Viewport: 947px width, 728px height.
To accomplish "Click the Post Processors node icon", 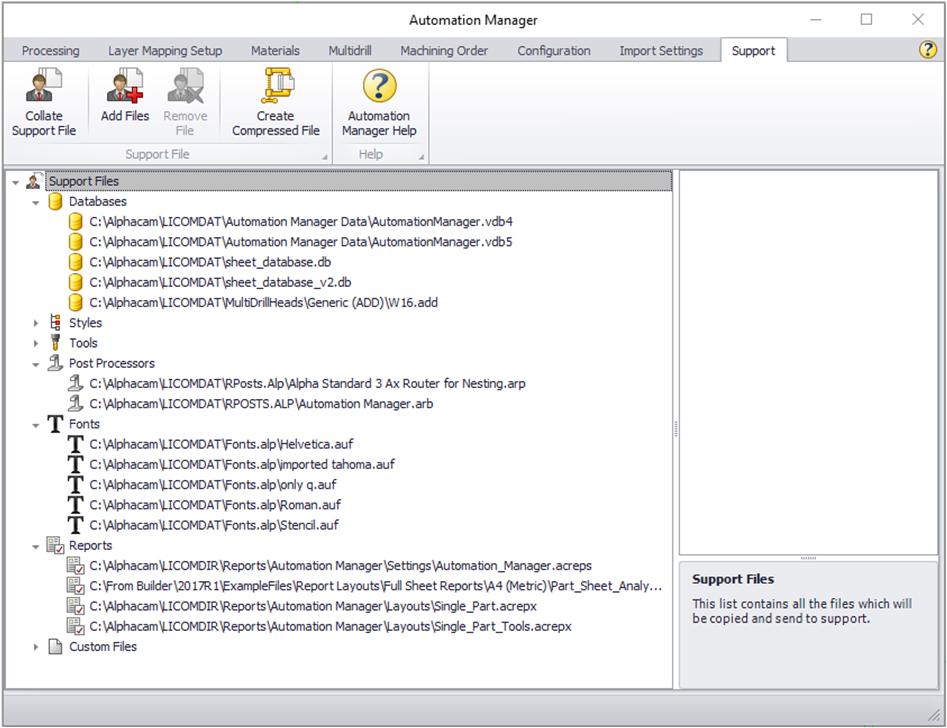I will coord(56,363).
